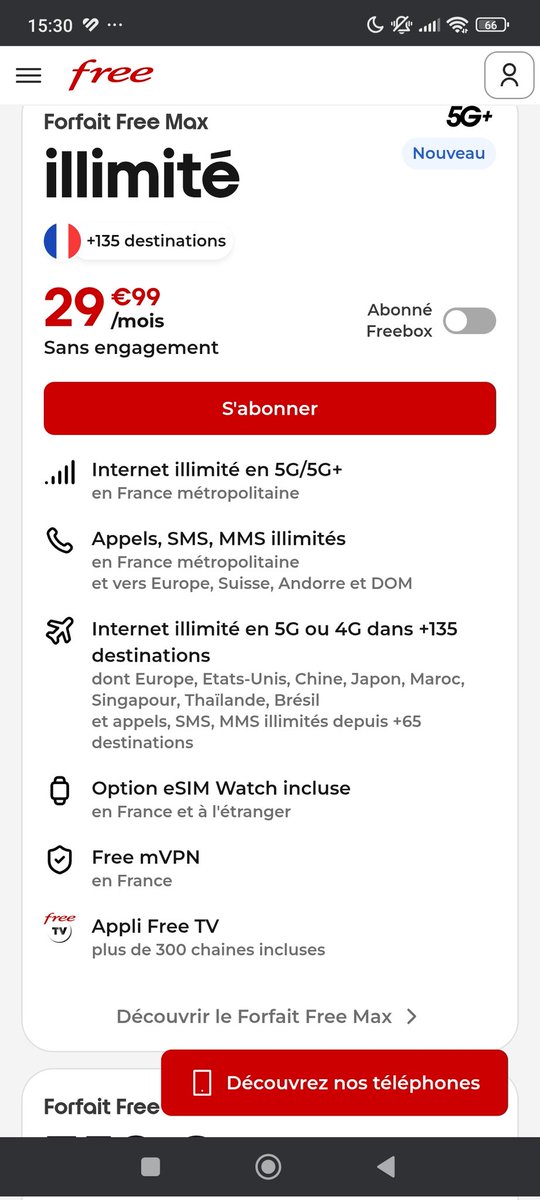The height and width of the screenshot is (1200, 540).
Task: Tap the signal bars icon
Action: point(60,473)
